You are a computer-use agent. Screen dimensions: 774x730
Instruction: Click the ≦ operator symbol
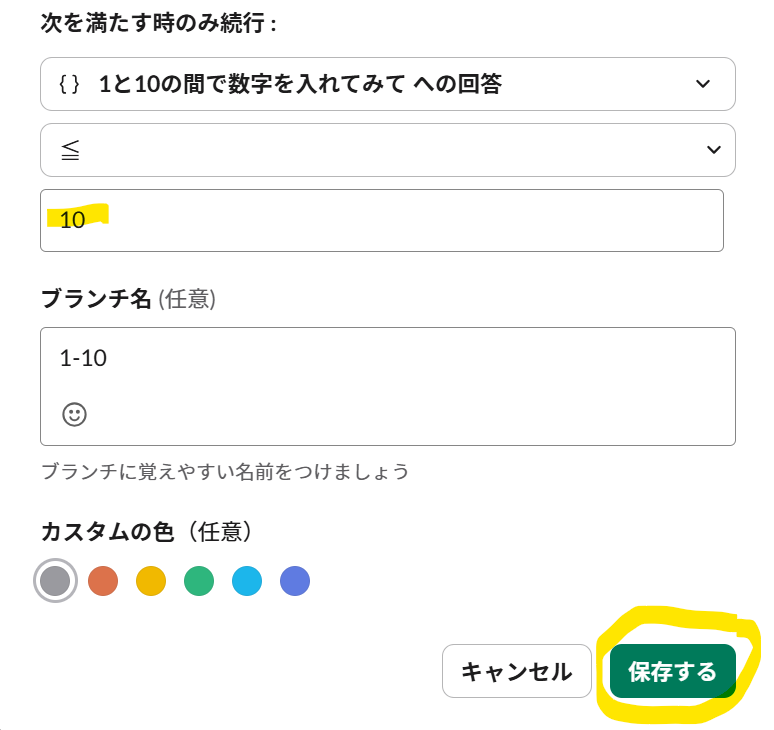(70, 150)
